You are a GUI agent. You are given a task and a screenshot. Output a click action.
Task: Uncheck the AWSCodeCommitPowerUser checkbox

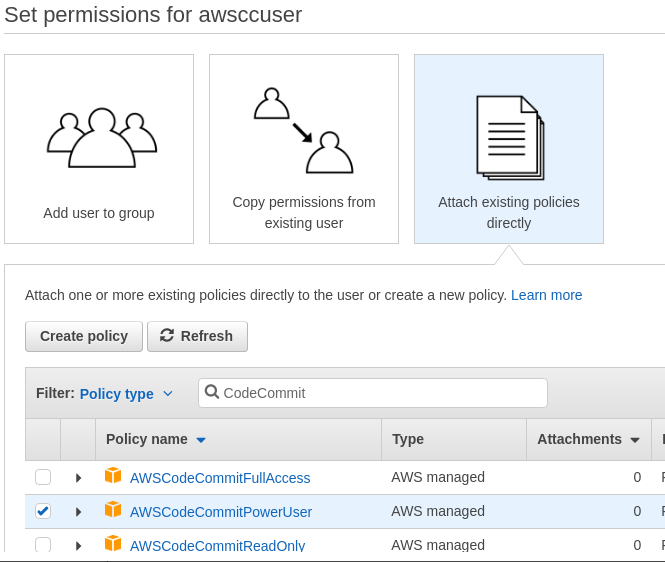(43, 511)
